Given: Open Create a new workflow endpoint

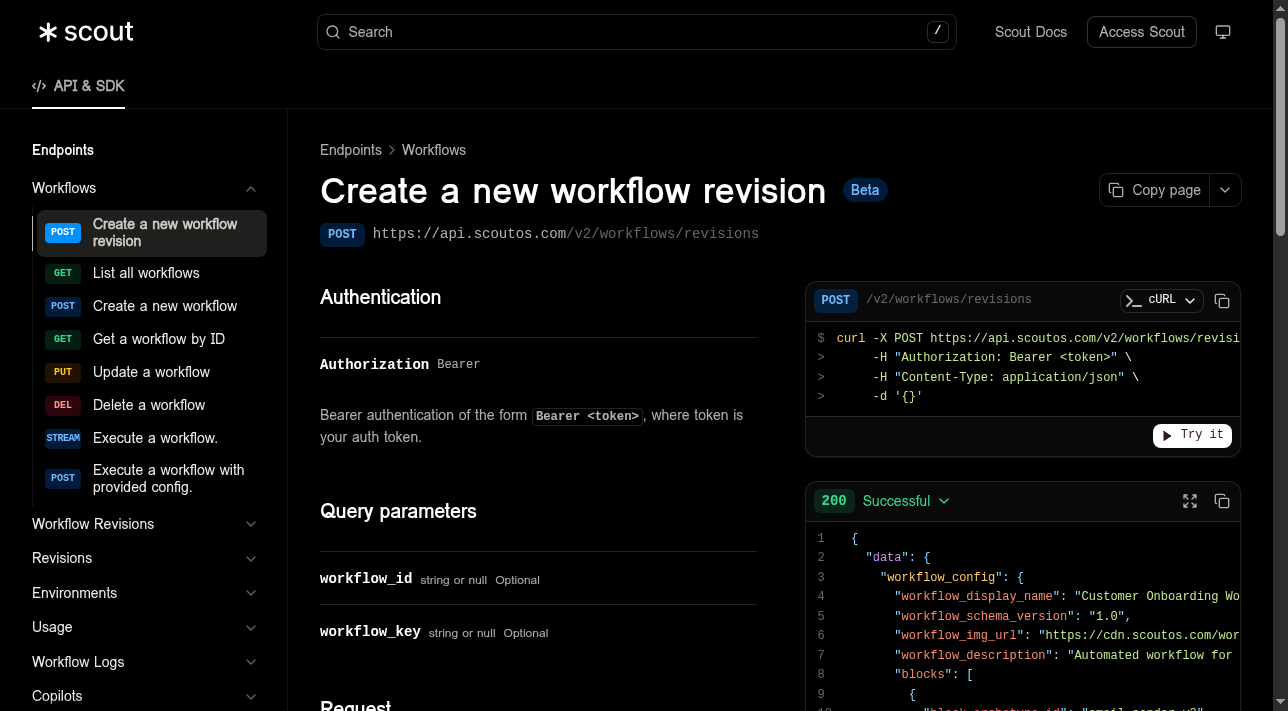Looking at the screenshot, I should click(x=152, y=306).
